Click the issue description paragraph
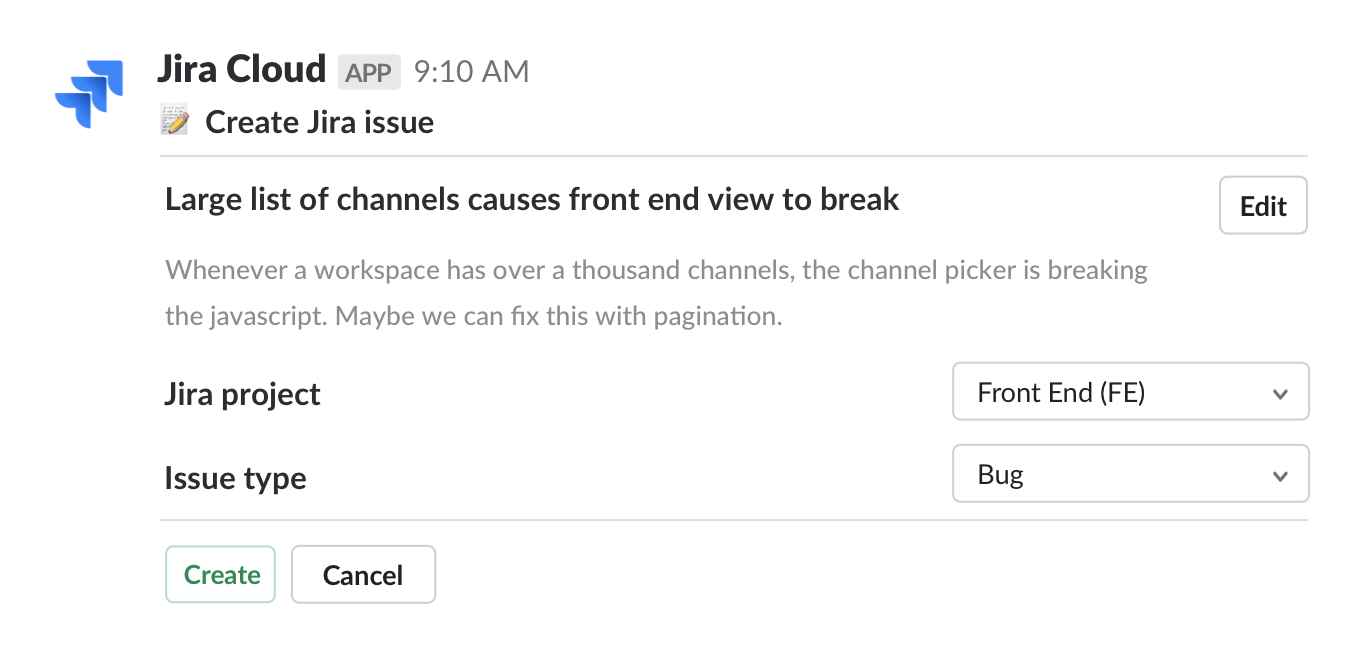The width and height of the screenshot is (1352, 648). tap(656, 293)
